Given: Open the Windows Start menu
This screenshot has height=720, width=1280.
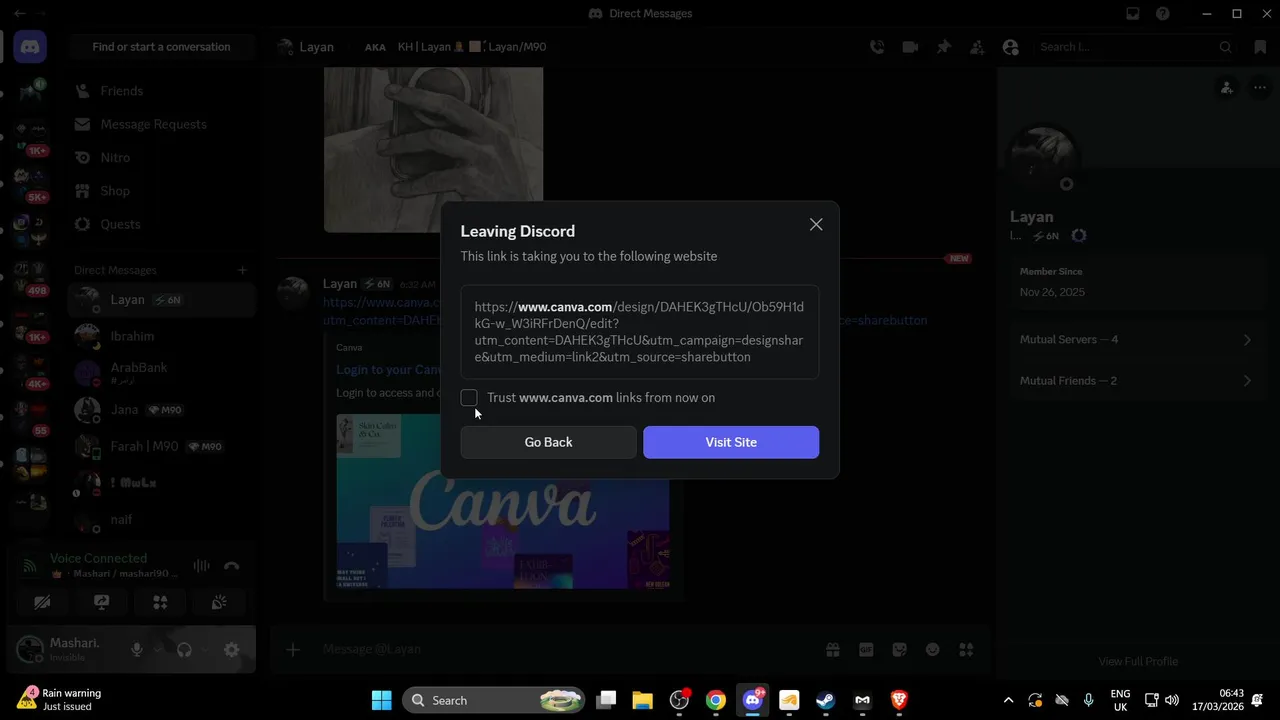Looking at the screenshot, I should [x=381, y=700].
